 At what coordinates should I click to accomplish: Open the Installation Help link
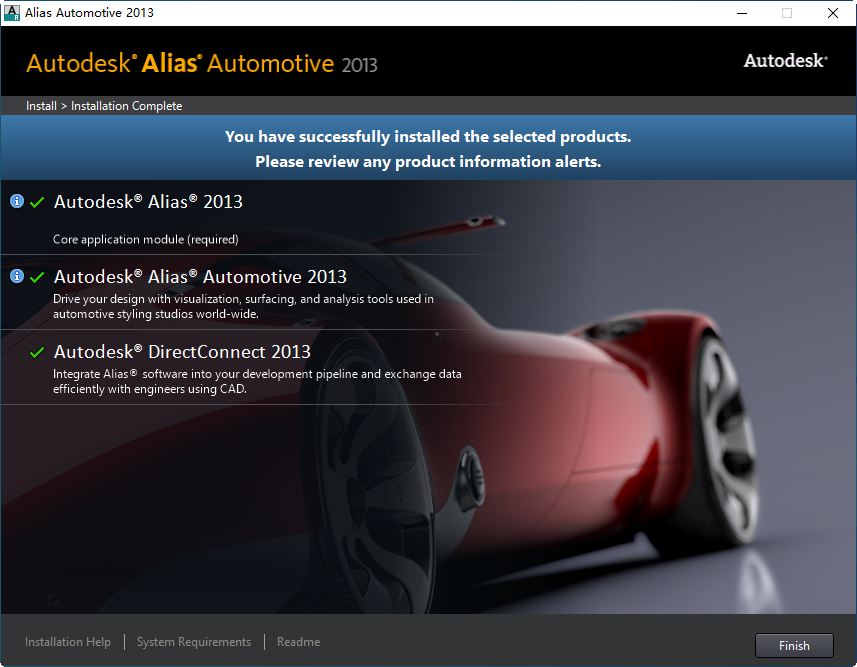[68, 642]
